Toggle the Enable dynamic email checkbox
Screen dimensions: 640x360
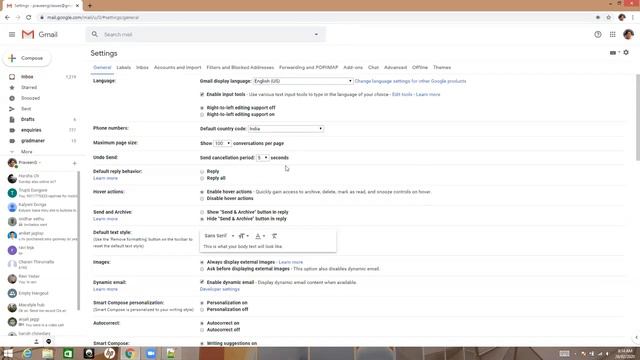tap(202, 282)
